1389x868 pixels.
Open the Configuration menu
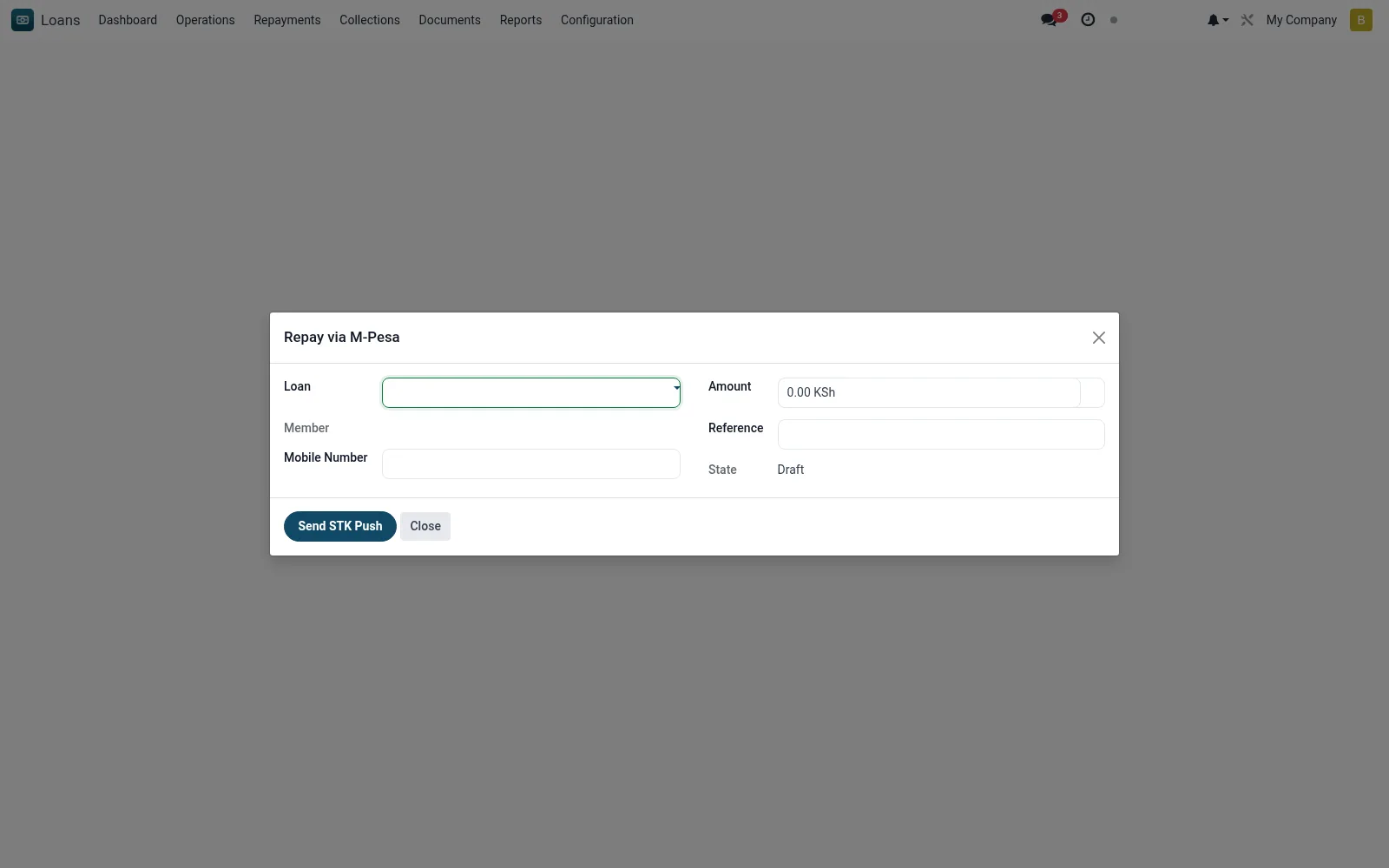tap(597, 20)
